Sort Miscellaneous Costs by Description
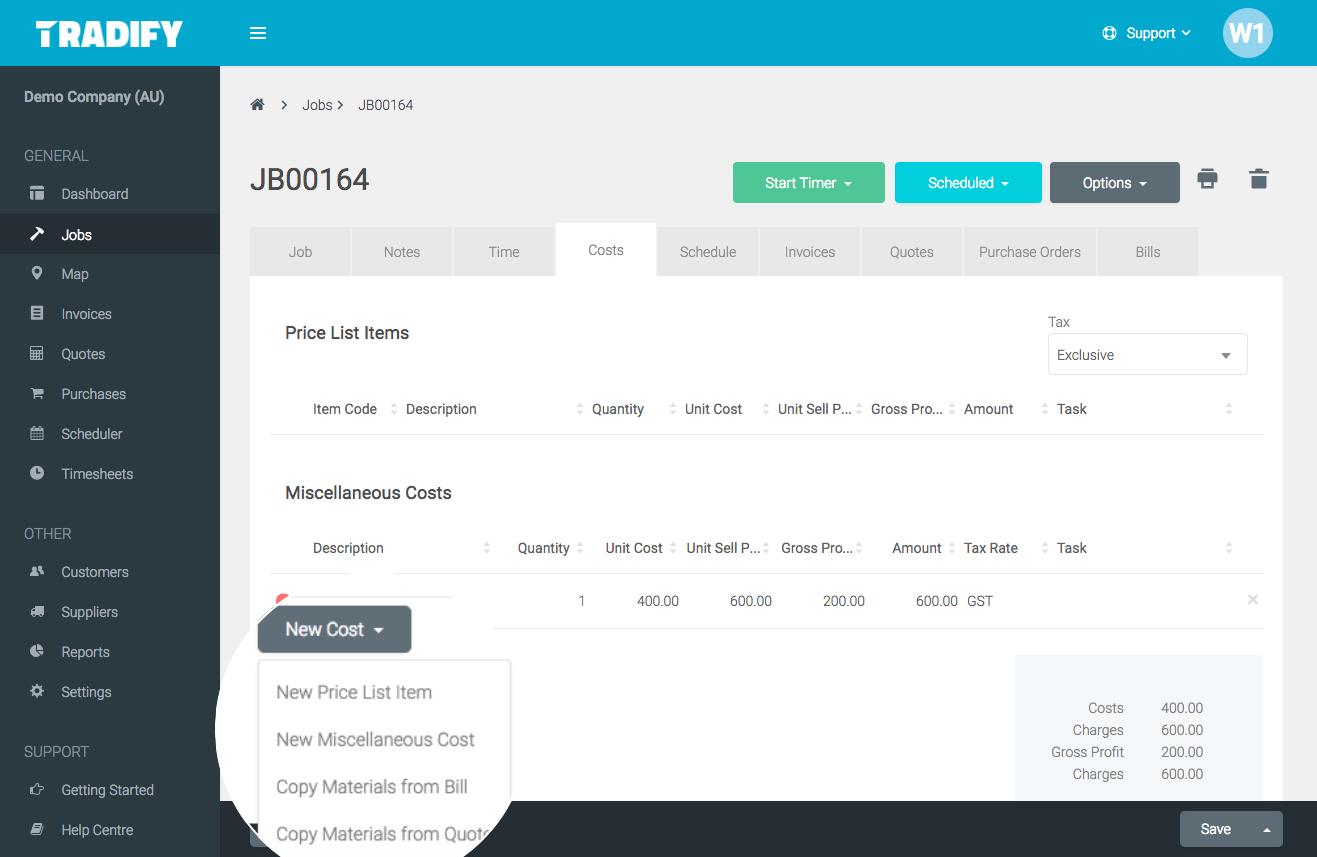The width and height of the screenshot is (1317, 857). tap(348, 548)
